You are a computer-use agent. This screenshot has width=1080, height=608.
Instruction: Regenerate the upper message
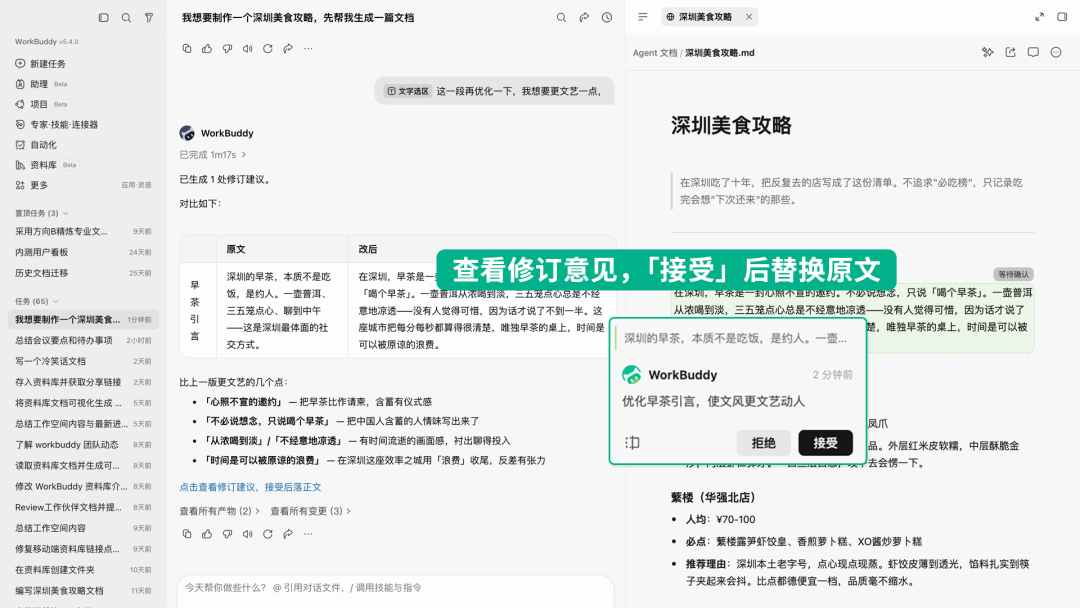point(268,49)
